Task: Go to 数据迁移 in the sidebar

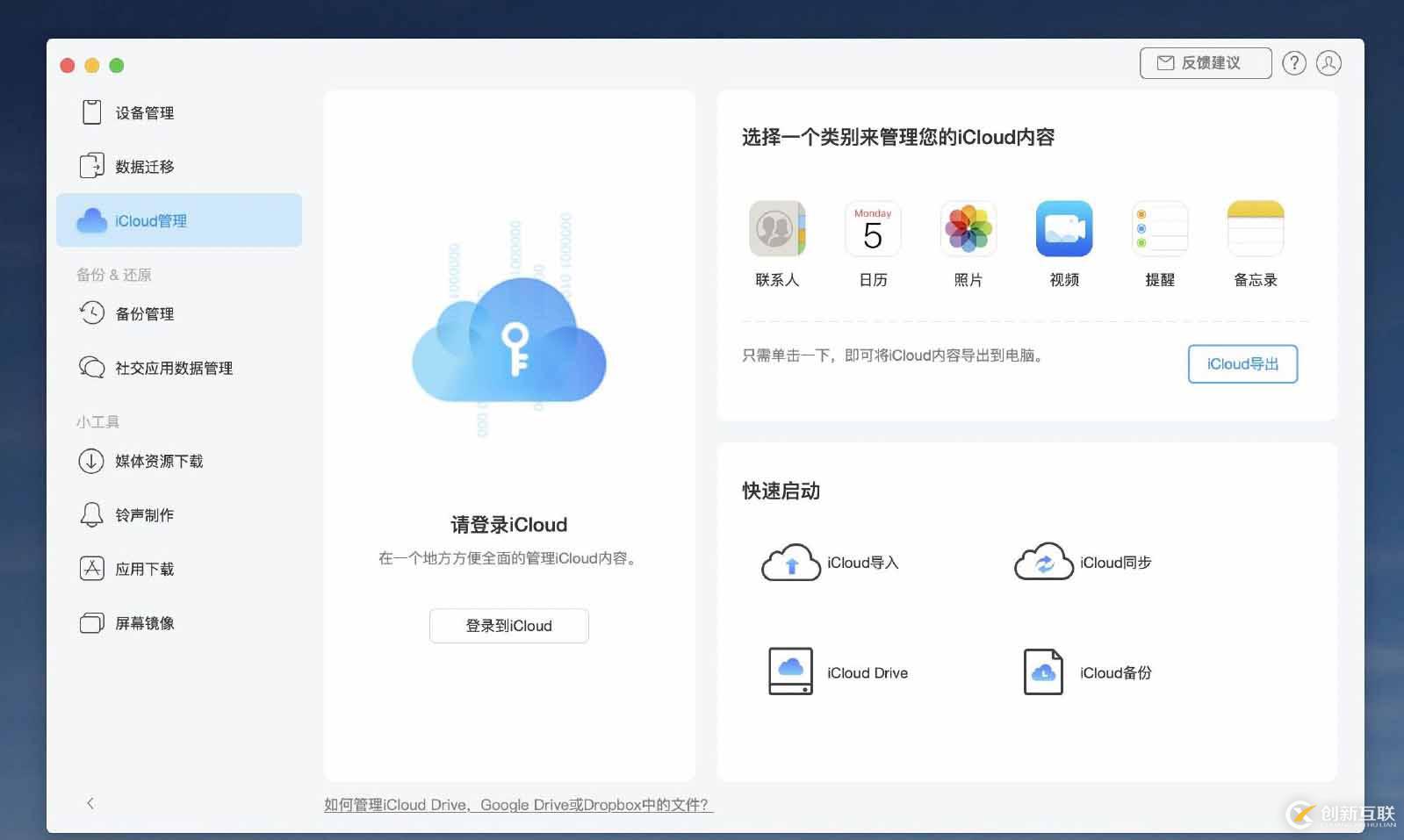Action: click(x=145, y=167)
